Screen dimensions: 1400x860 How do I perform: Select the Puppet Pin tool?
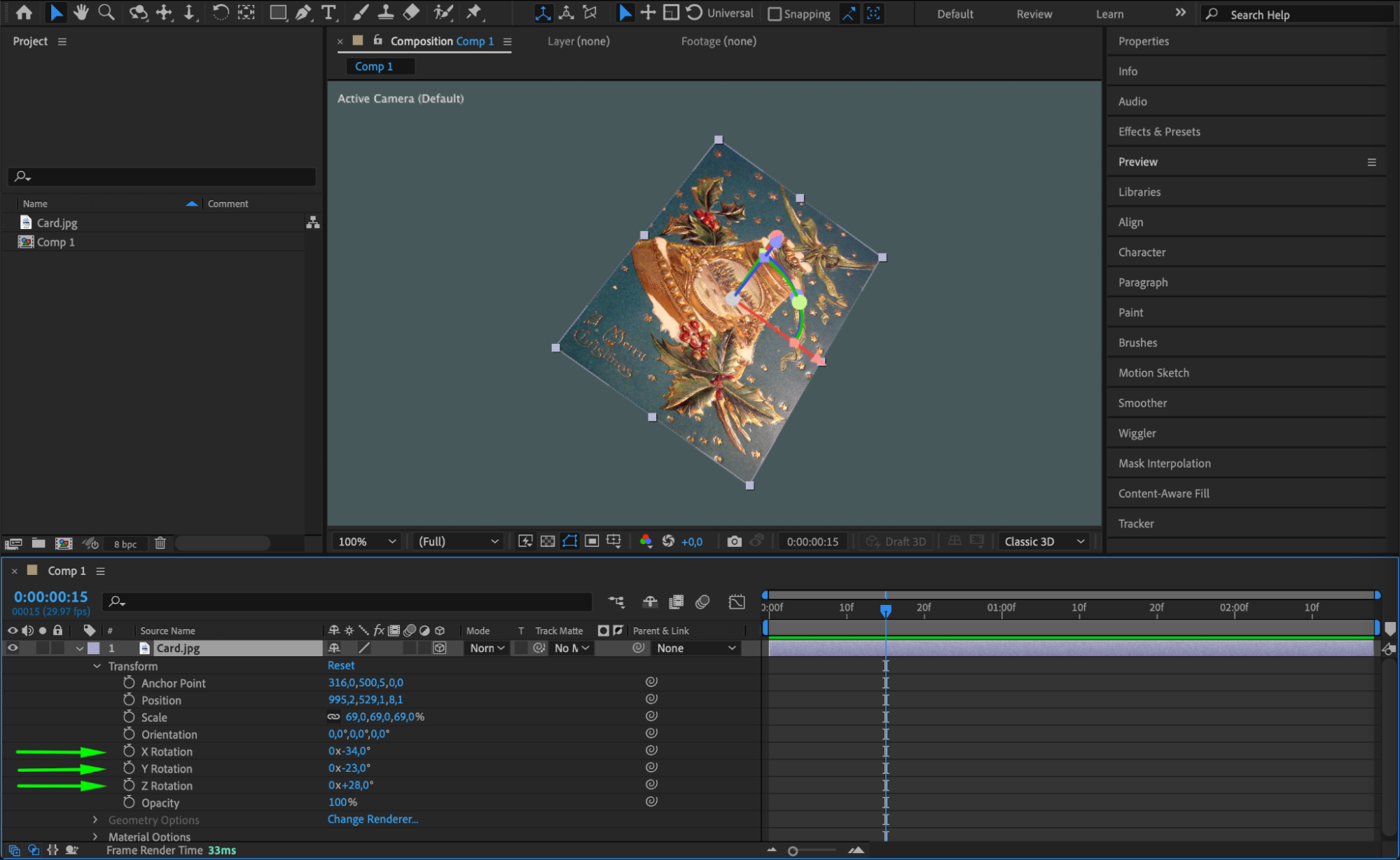tap(474, 12)
